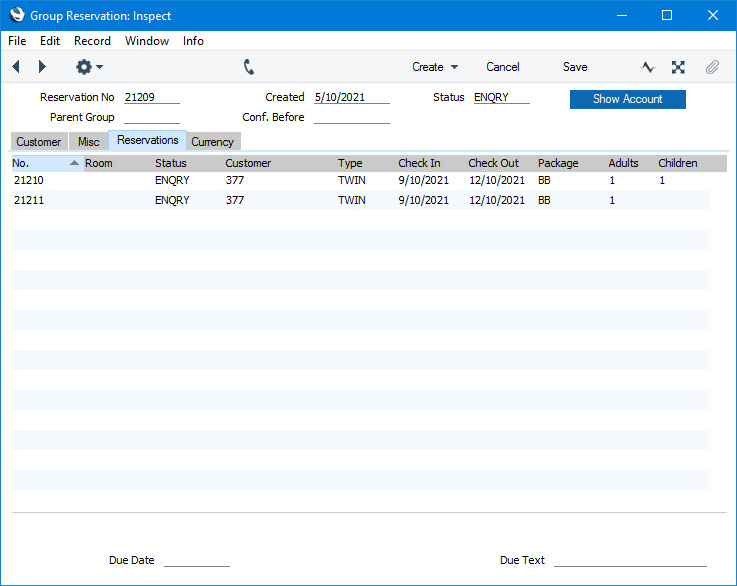
Task: Click the Save button
Action: coord(575,67)
